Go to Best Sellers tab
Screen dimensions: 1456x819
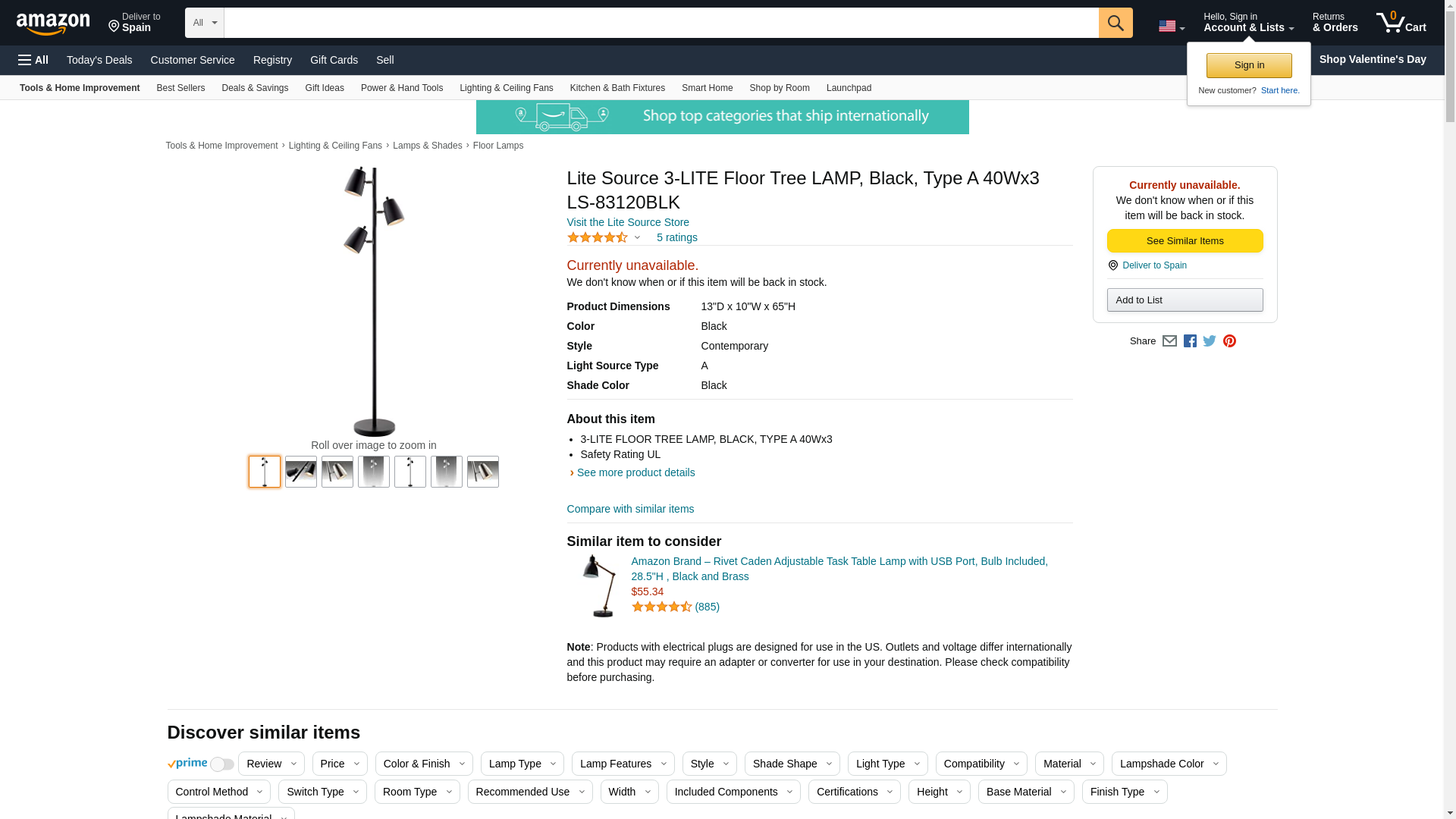[180, 88]
